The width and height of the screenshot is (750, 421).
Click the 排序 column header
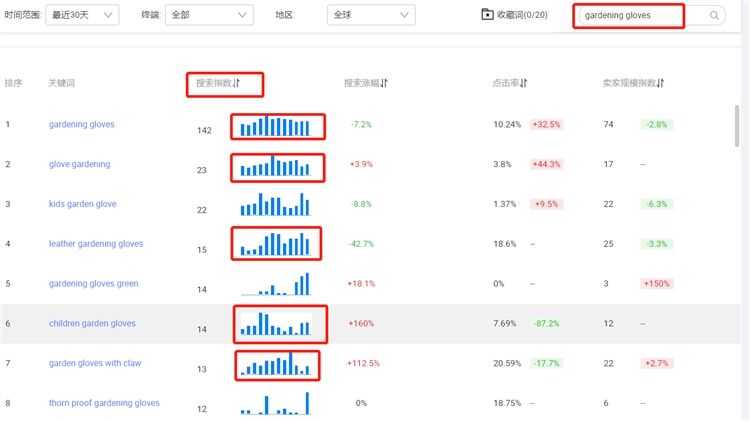(x=13, y=83)
